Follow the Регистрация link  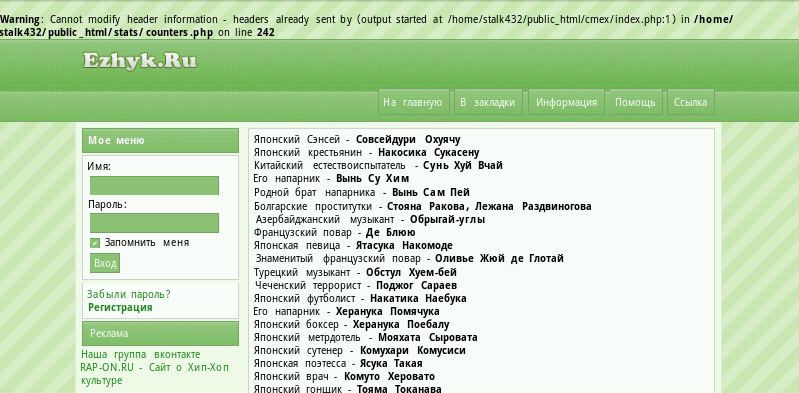[120, 307]
